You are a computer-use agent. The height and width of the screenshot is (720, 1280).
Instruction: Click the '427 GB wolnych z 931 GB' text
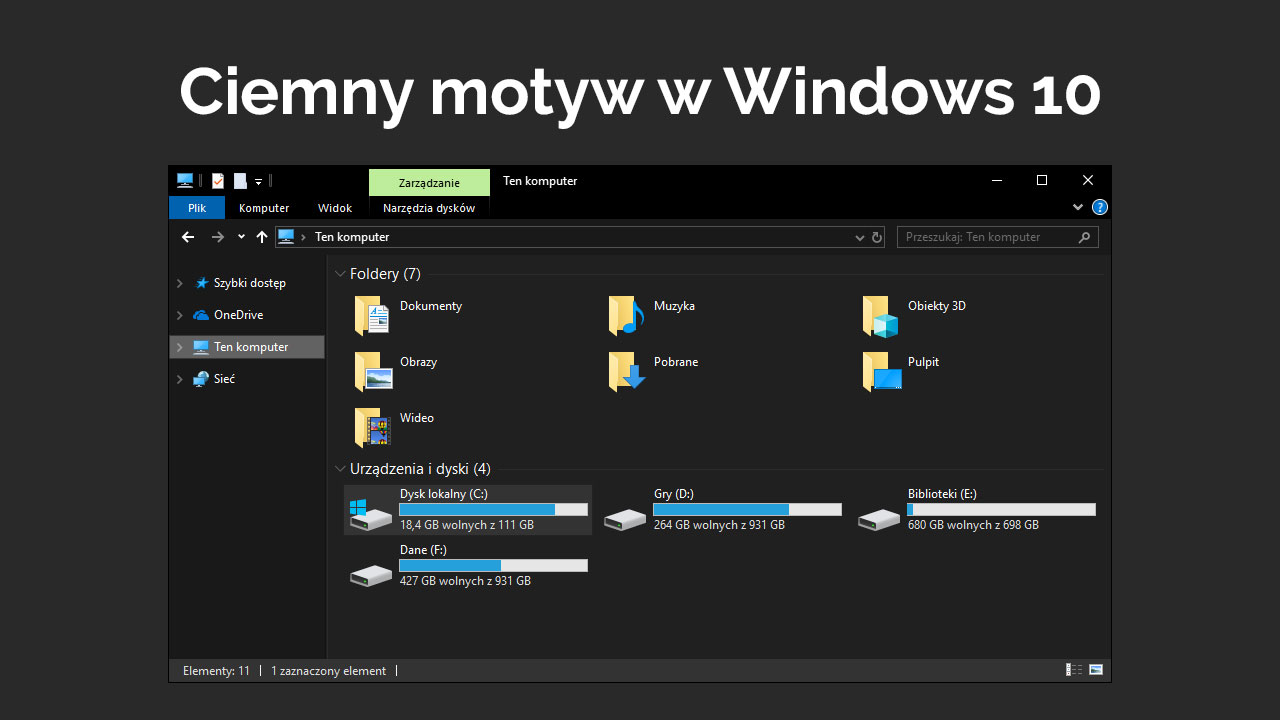(x=465, y=581)
